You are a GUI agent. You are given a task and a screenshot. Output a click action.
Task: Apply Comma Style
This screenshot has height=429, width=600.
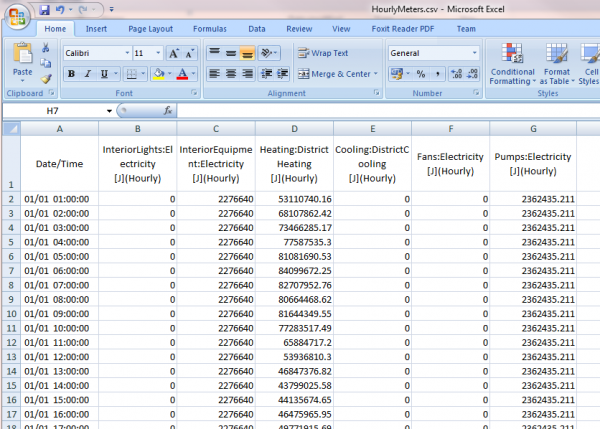(437, 74)
